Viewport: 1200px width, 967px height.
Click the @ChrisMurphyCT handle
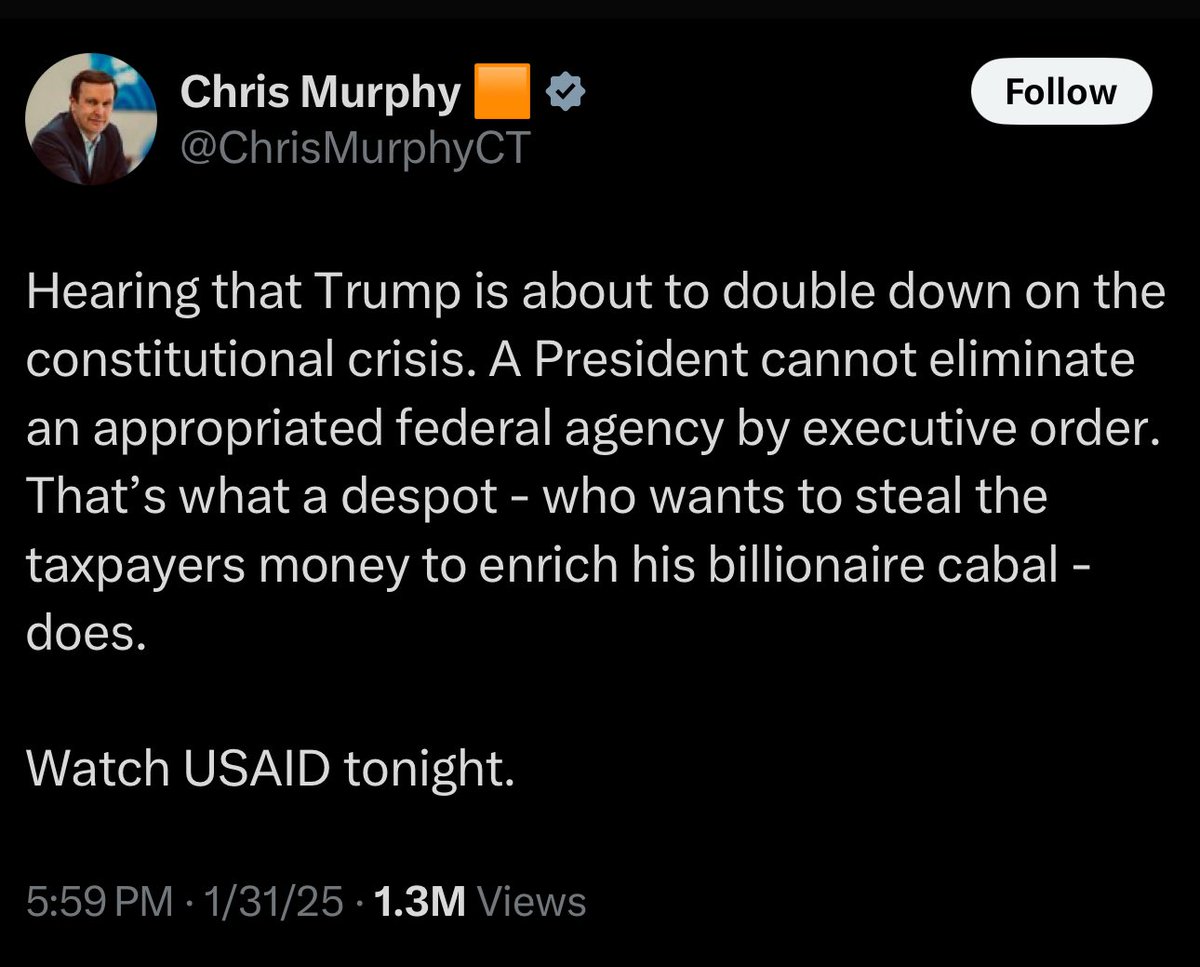[351, 149]
